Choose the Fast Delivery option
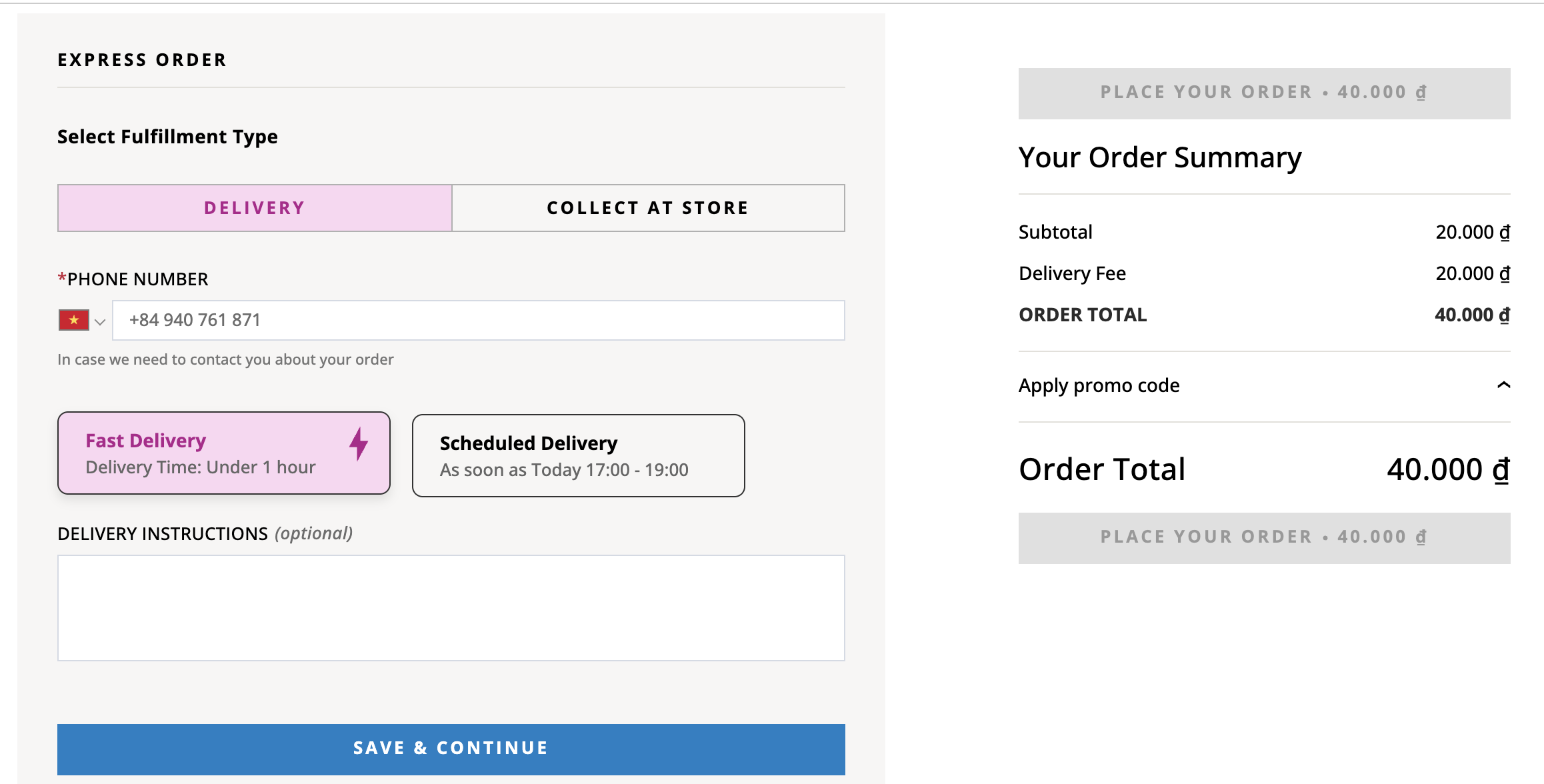The image size is (1544, 784). tap(224, 453)
